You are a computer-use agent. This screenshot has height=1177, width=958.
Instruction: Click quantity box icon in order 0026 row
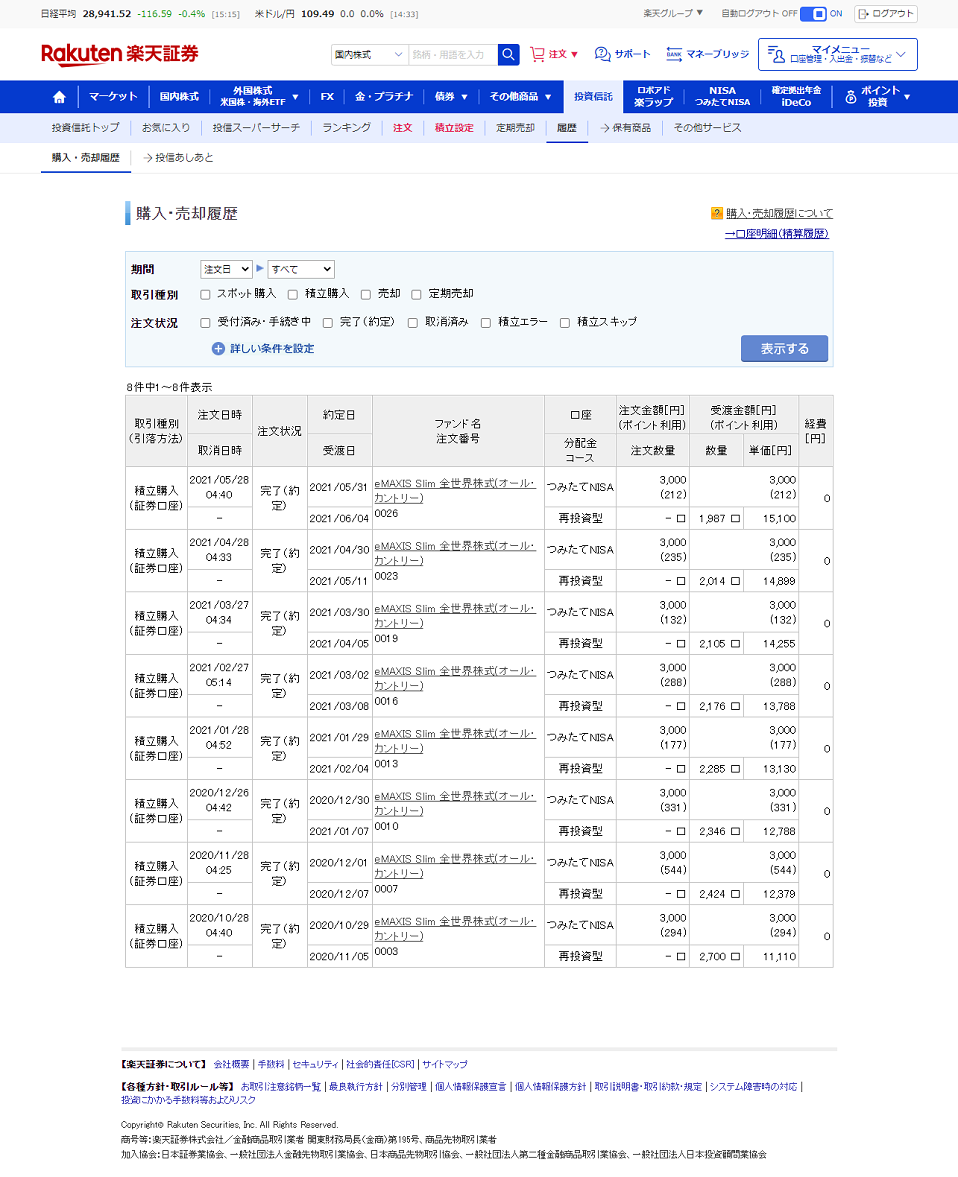681,519
